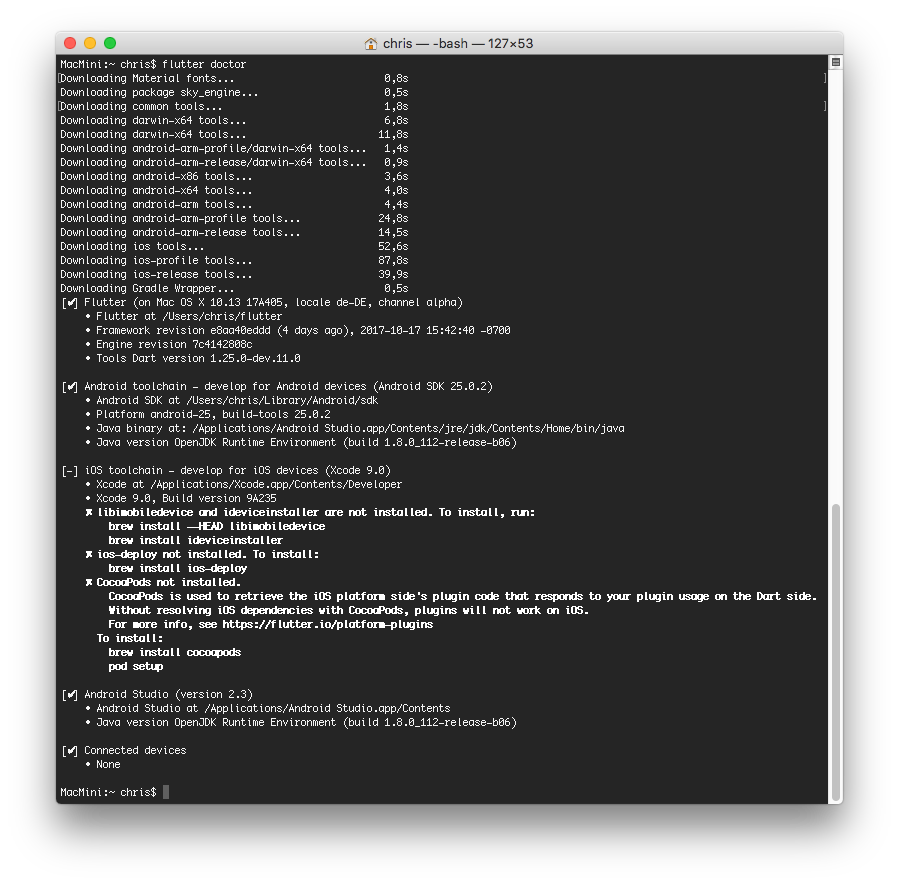This screenshot has width=899, height=884.
Task: Click 'brew install --HEAD libimobiledevice' command
Action: pos(217,526)
